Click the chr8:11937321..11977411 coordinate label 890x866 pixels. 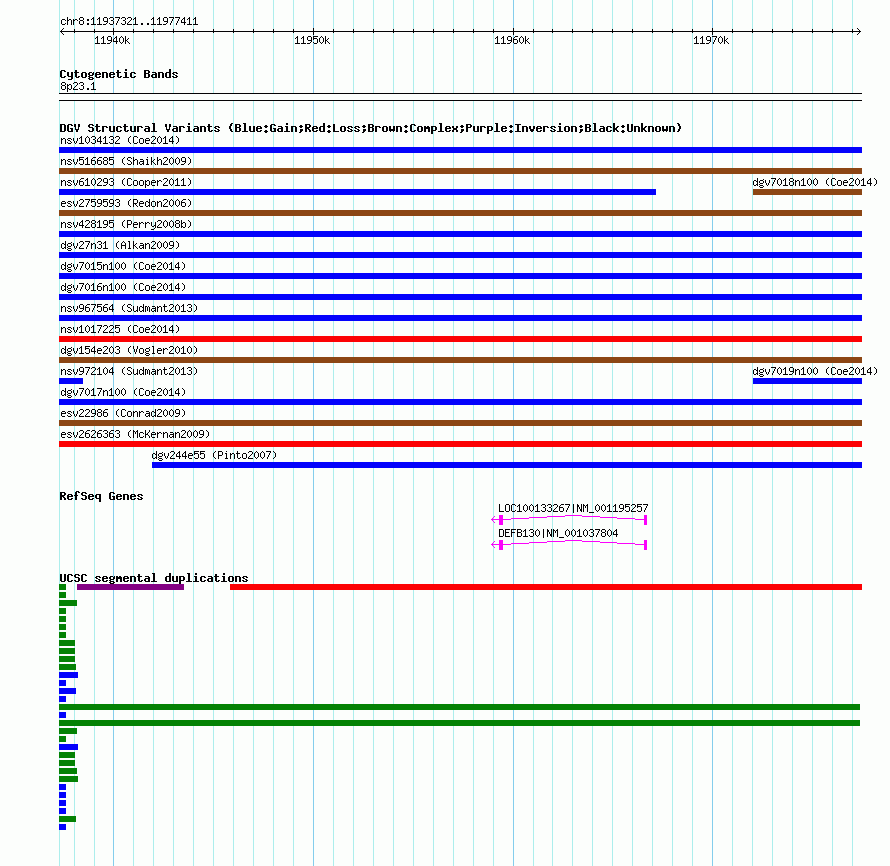click(129, 22)
